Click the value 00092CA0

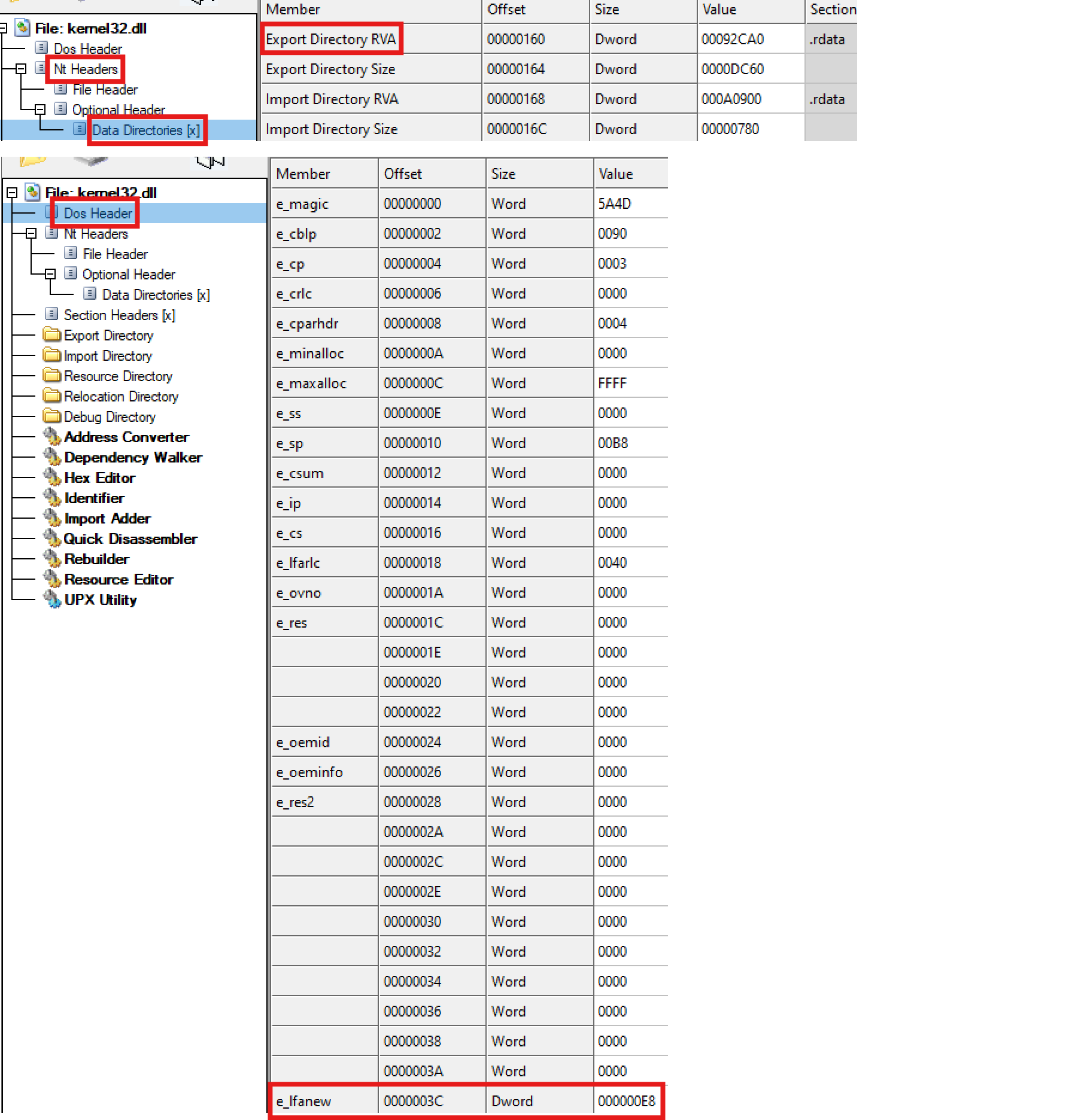click(x=733, y=39)
